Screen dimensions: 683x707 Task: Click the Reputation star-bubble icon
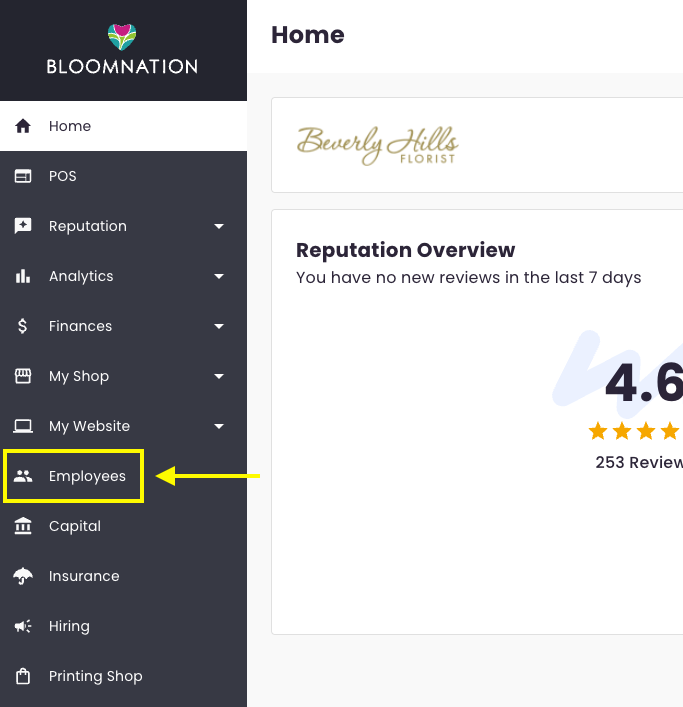23,226
